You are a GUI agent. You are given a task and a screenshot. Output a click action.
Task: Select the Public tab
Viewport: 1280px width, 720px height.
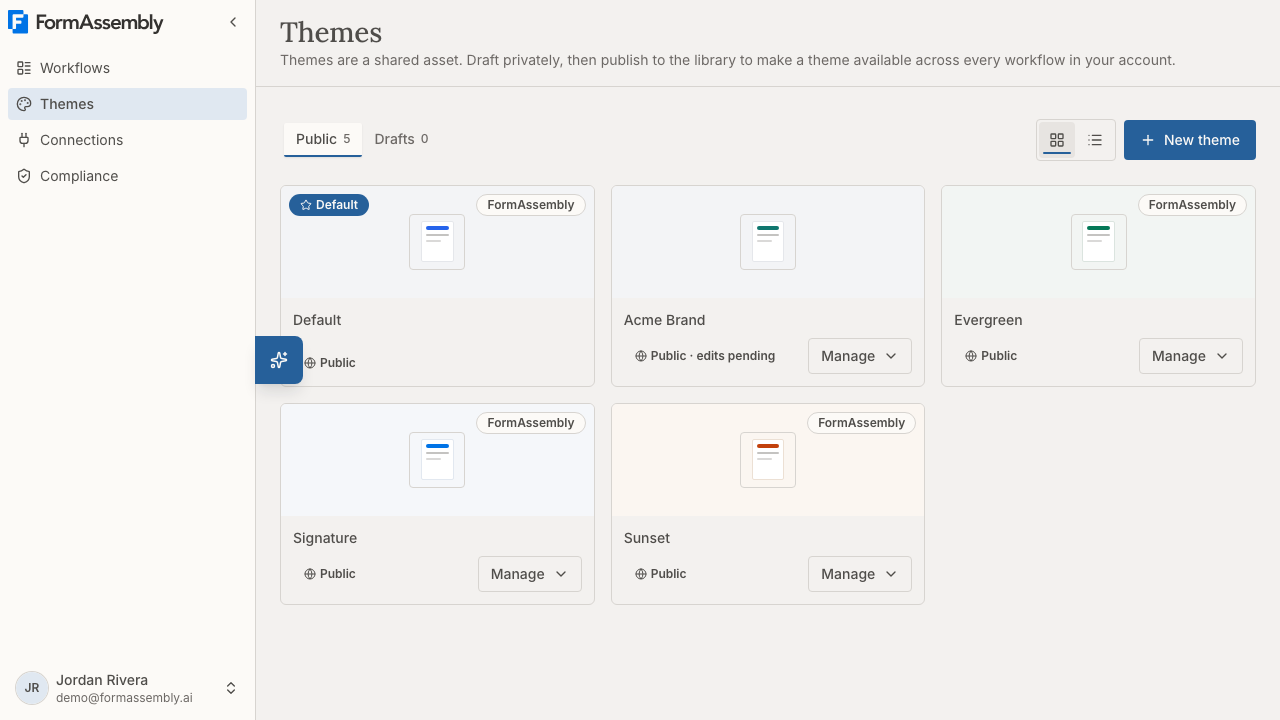point(323,139)
